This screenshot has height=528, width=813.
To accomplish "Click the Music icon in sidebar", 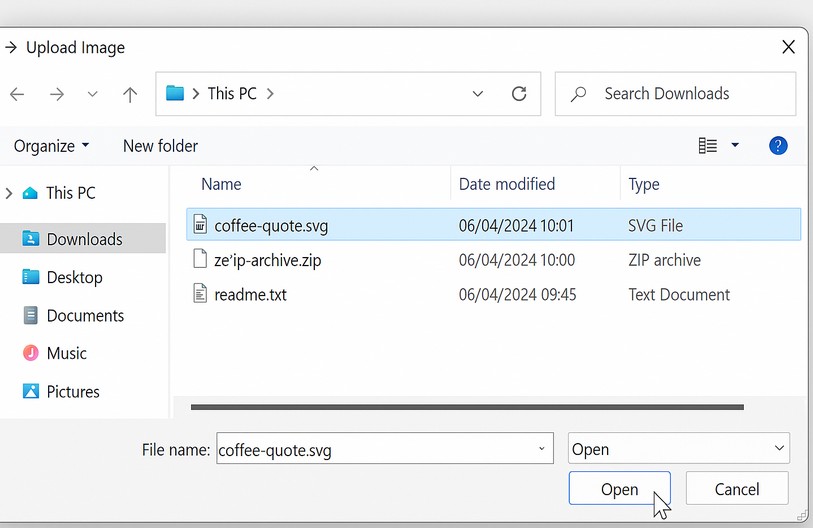I will 31,353.
